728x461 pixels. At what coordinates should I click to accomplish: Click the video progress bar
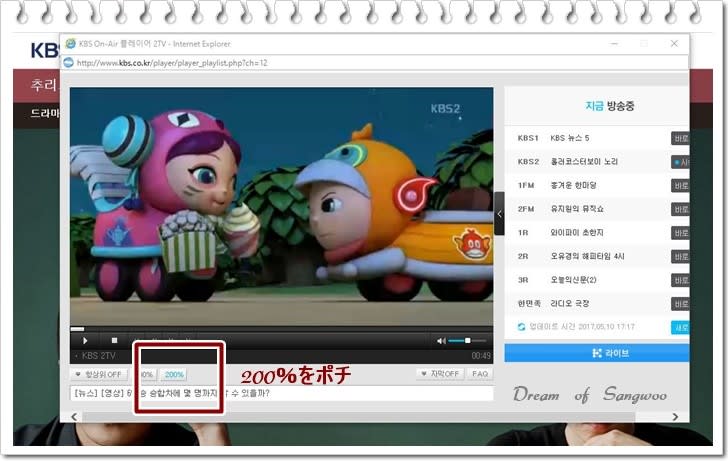pyautogui.click(x=281, y=329)
